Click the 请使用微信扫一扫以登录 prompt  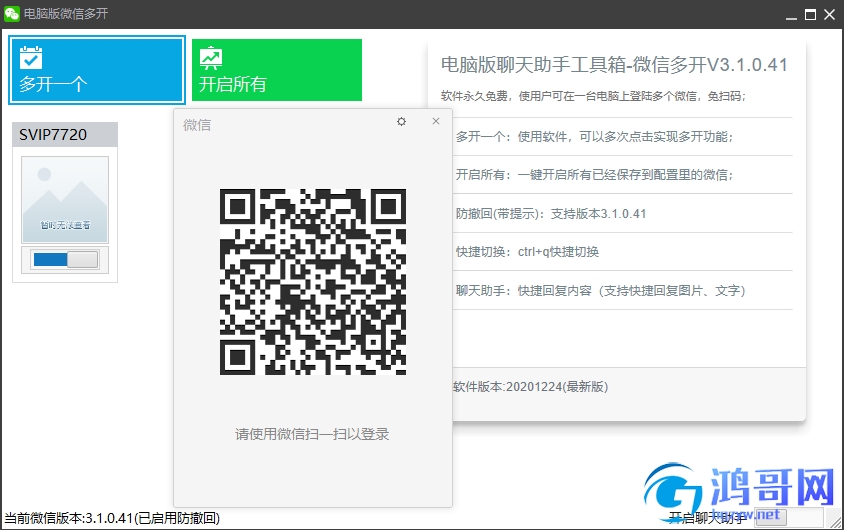point(312,434)
